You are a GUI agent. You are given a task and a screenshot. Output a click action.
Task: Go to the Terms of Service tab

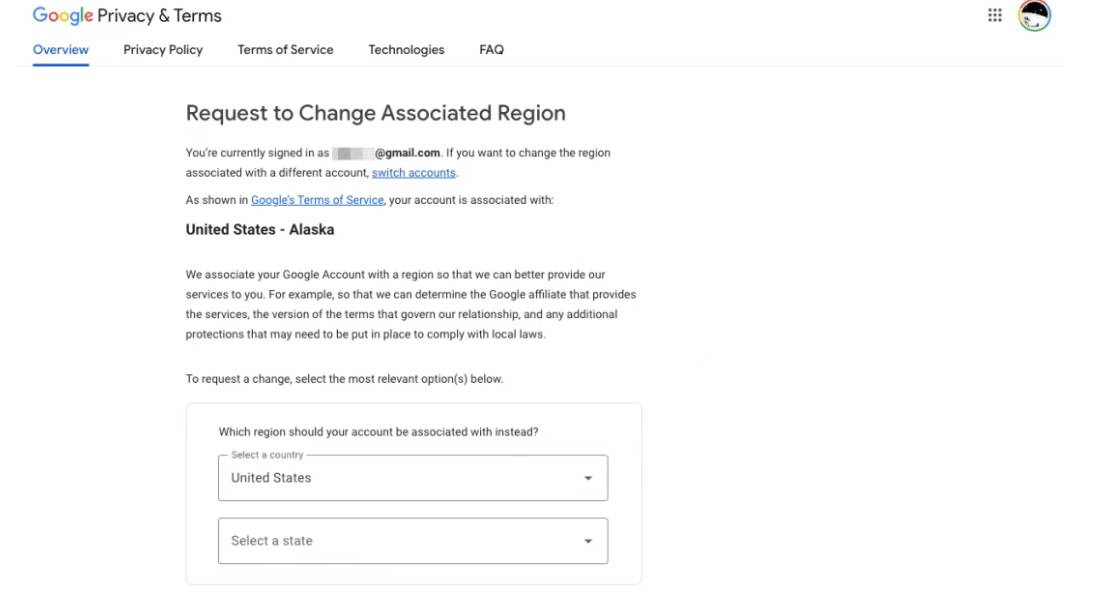285,50
